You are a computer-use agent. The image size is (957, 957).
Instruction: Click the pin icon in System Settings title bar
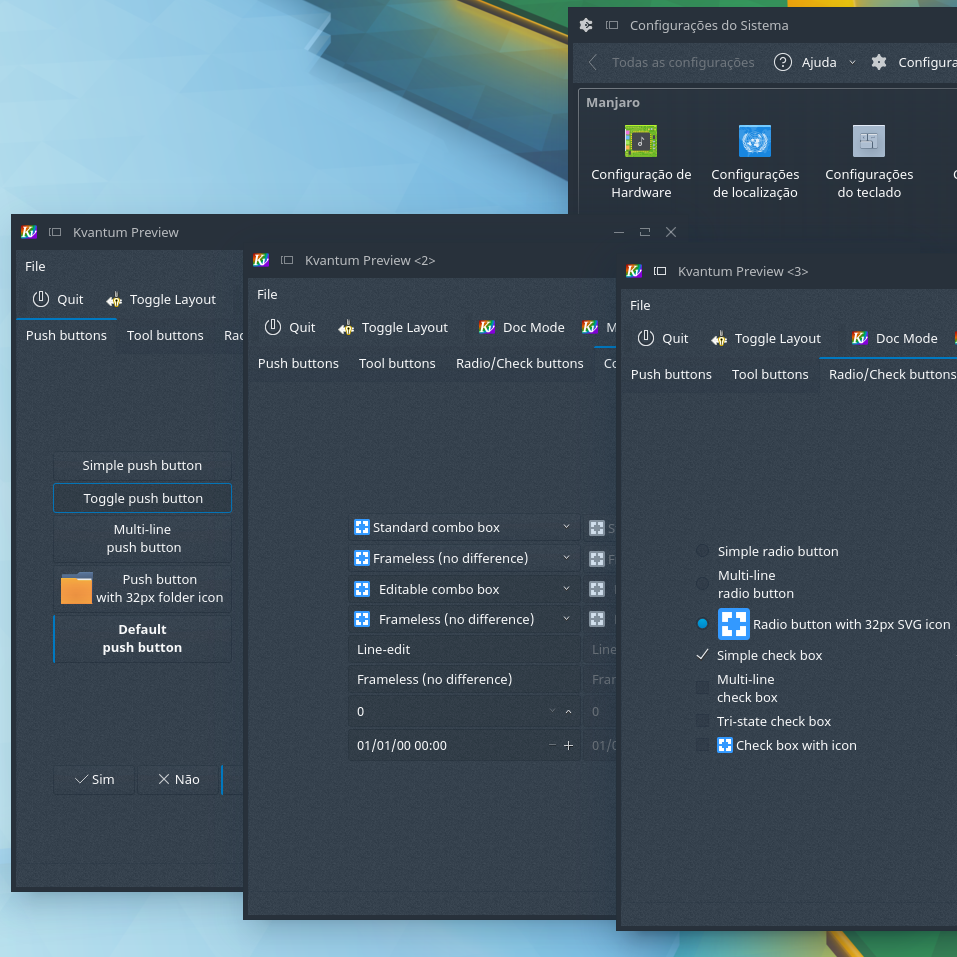612,25
